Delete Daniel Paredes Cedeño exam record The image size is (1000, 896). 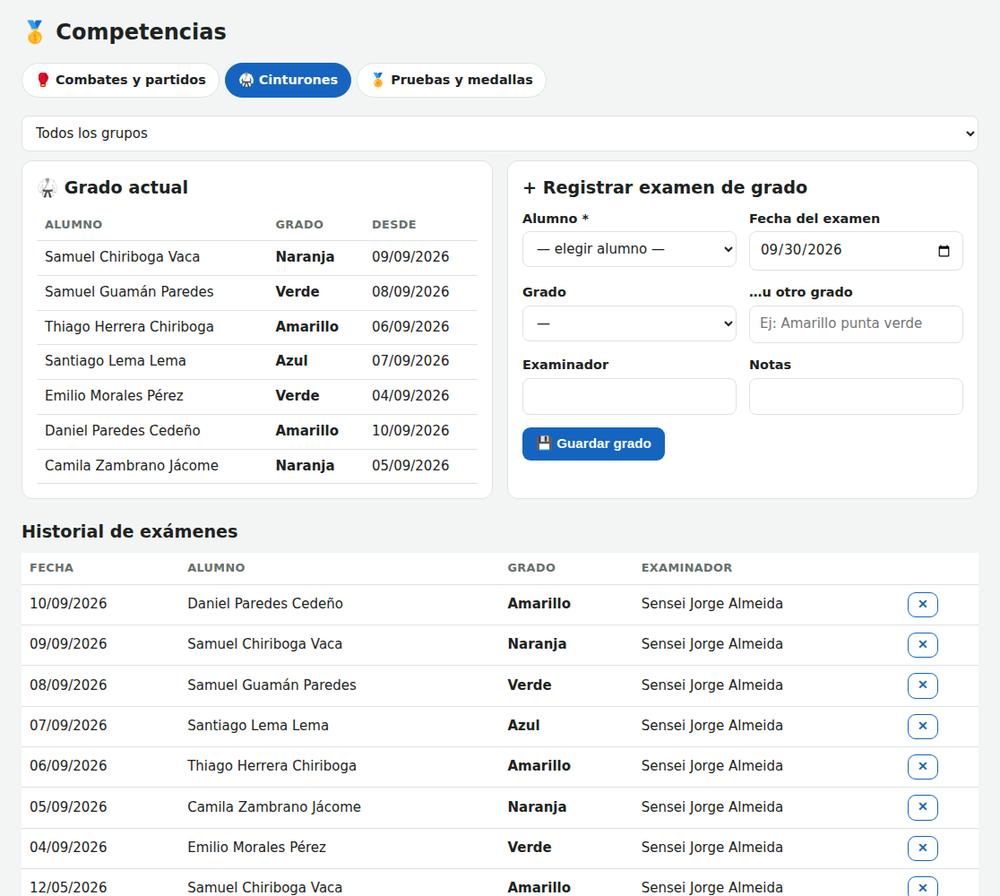(922, 604)
